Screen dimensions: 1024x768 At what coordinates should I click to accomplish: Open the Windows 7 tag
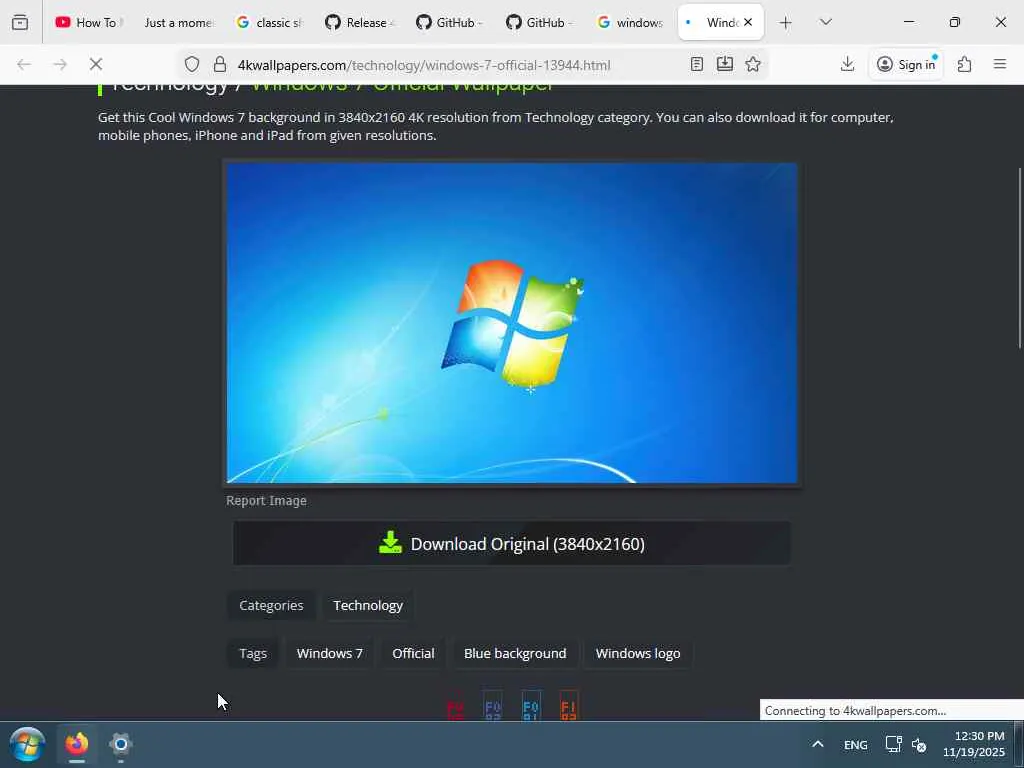coord(329,653)
